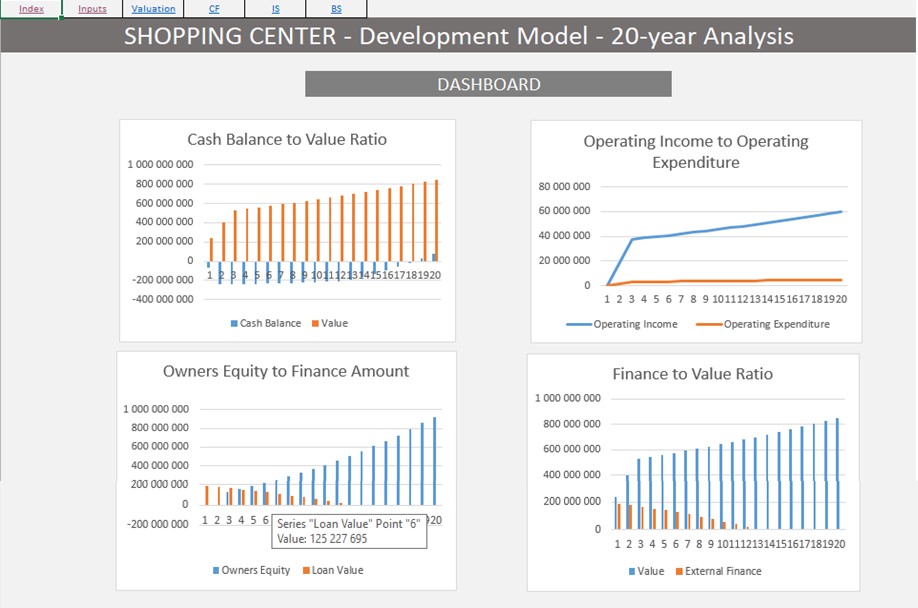The image size is (918, 608).
Task: Open the BS sheet tab
Action: [x=335, y=8]
